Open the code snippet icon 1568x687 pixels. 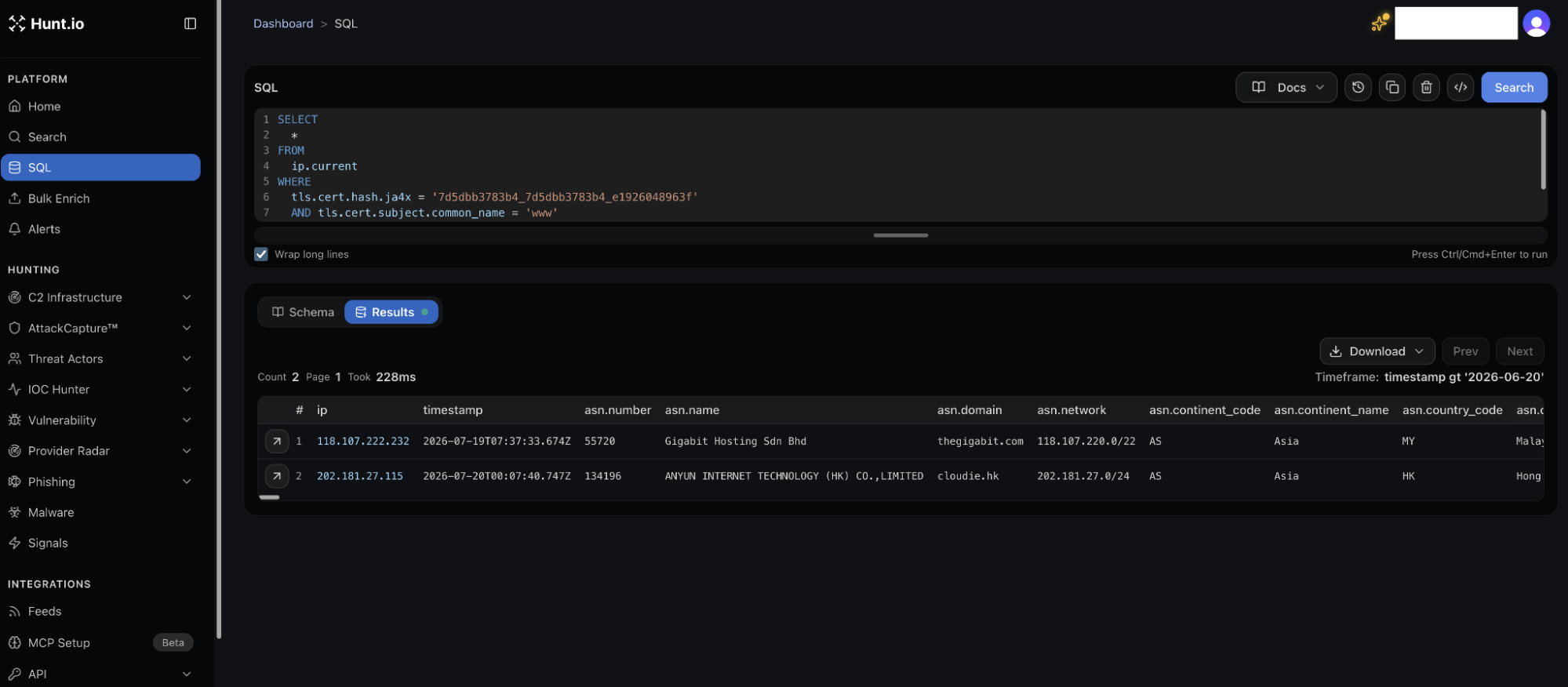[x=1461, y=87]
